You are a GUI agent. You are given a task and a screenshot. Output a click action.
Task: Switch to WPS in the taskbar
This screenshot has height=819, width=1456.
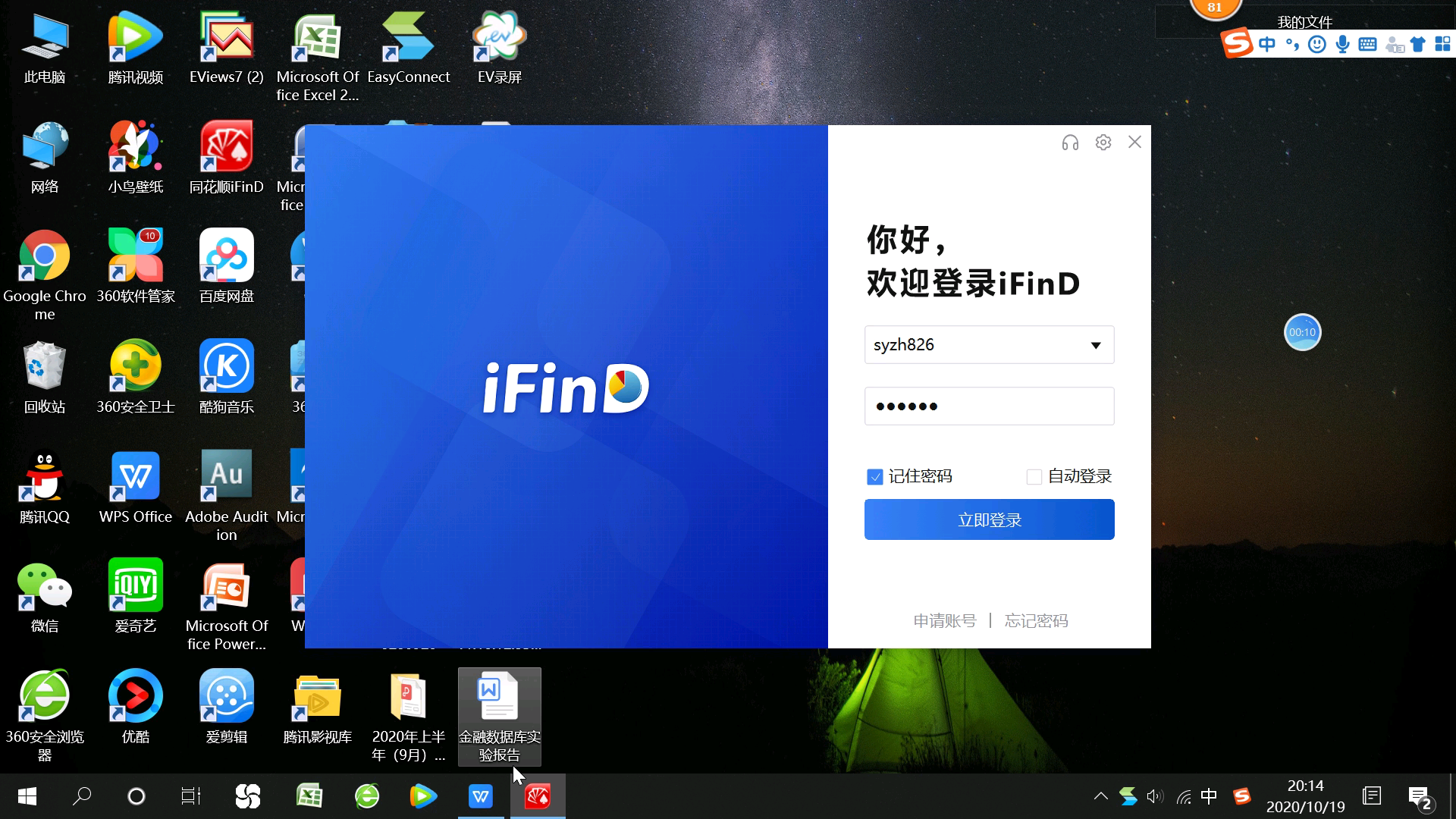[x=481, y=796]
